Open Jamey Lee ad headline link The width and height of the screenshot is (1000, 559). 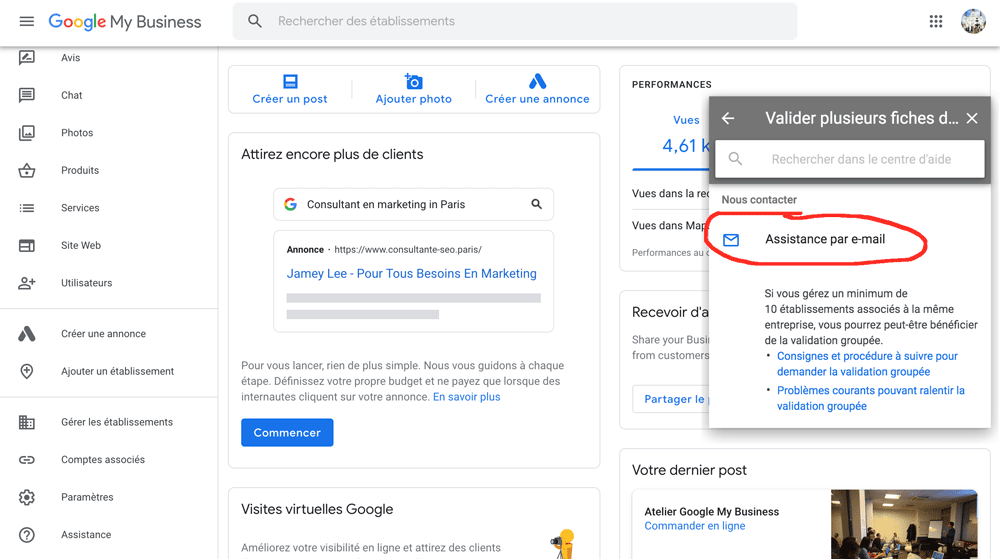(x=411, y=273)
